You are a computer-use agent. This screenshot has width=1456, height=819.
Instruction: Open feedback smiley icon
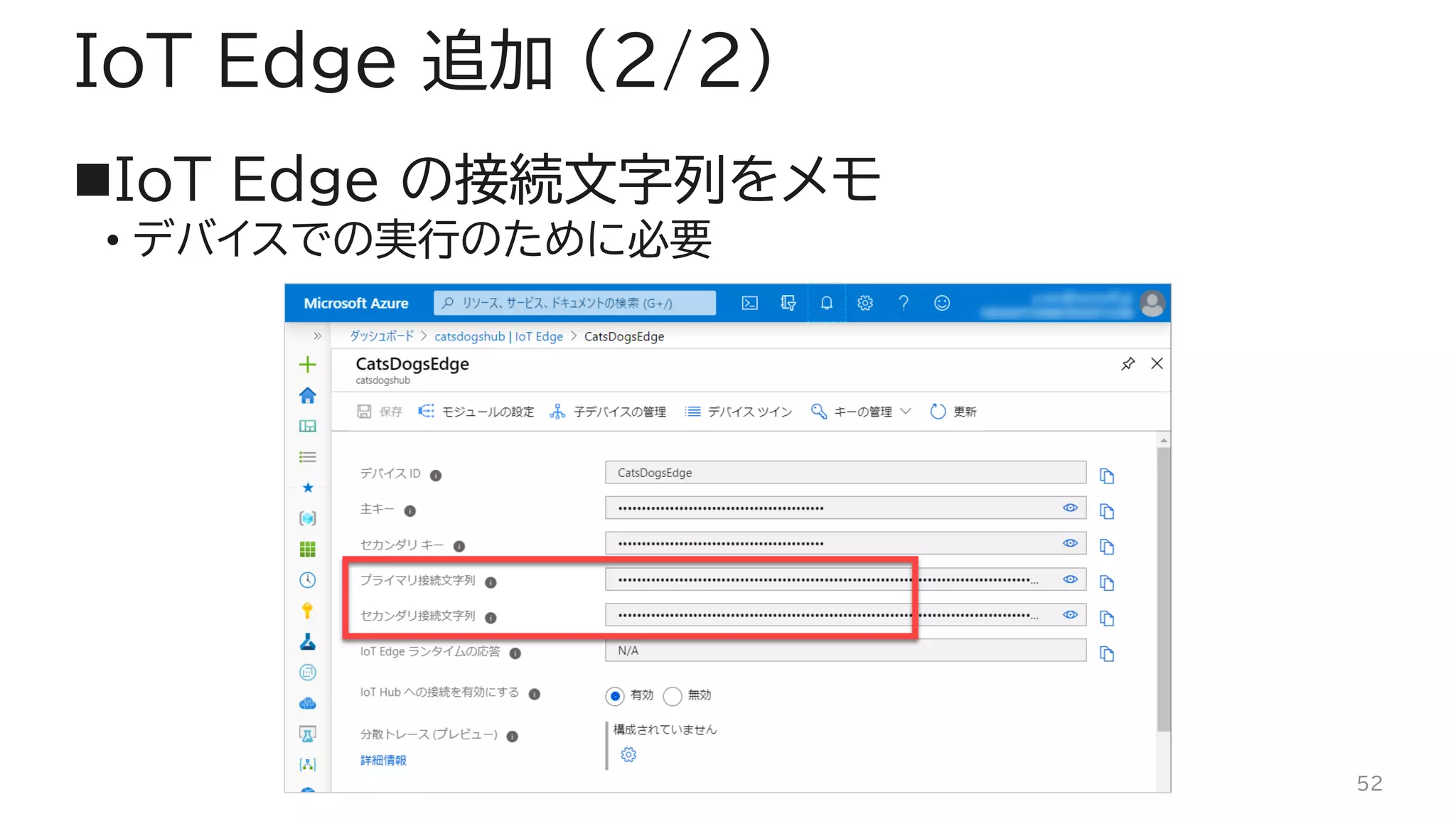[x=942, y=304]
